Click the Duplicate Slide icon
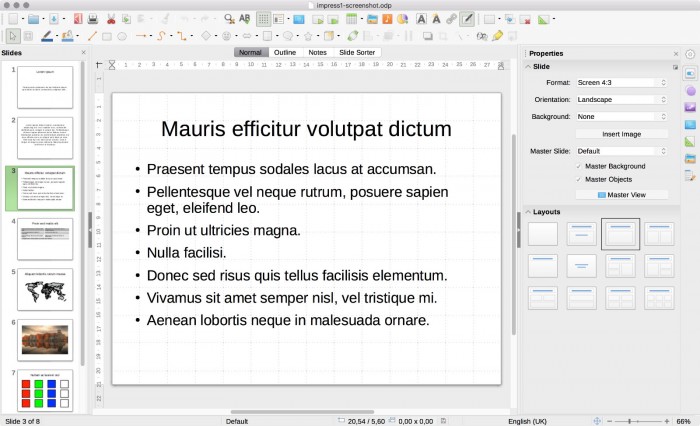The height and width of the screenshot is (426, 700). pyautogui.click(x=510, y=19)
